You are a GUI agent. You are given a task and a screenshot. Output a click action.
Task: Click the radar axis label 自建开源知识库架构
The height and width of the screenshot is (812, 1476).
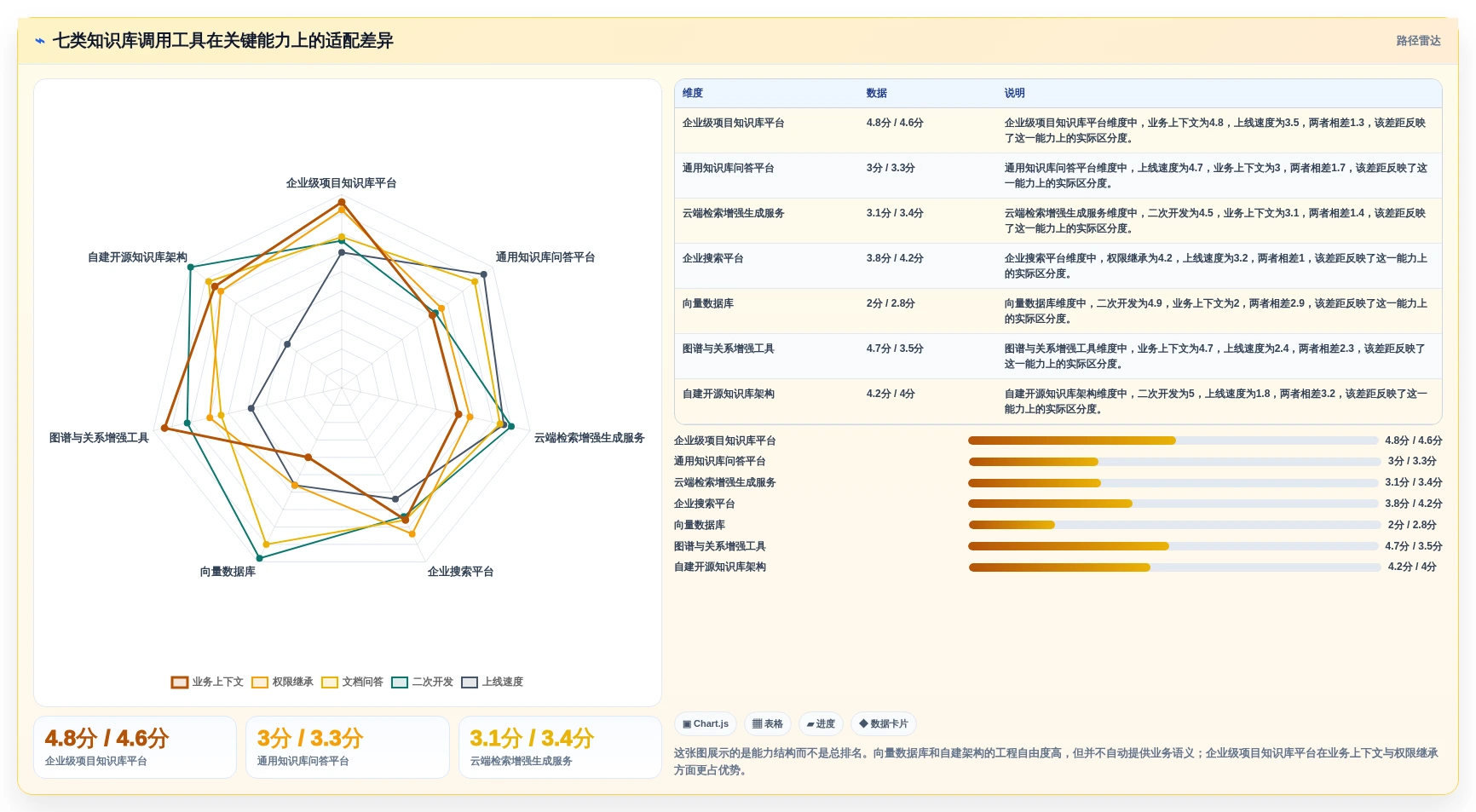(137, 257)
